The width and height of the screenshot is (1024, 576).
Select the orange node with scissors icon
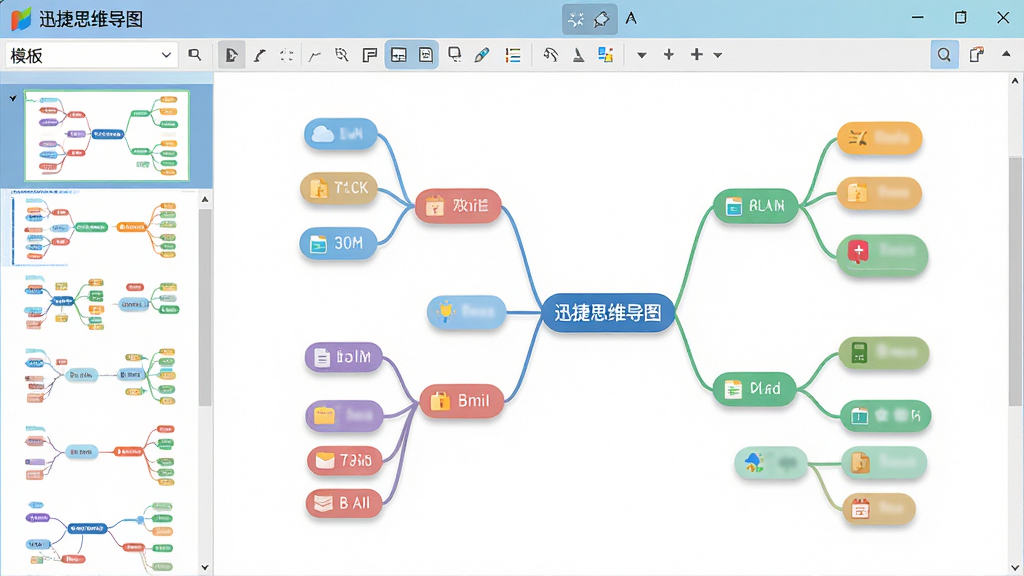tap(880, 138)
